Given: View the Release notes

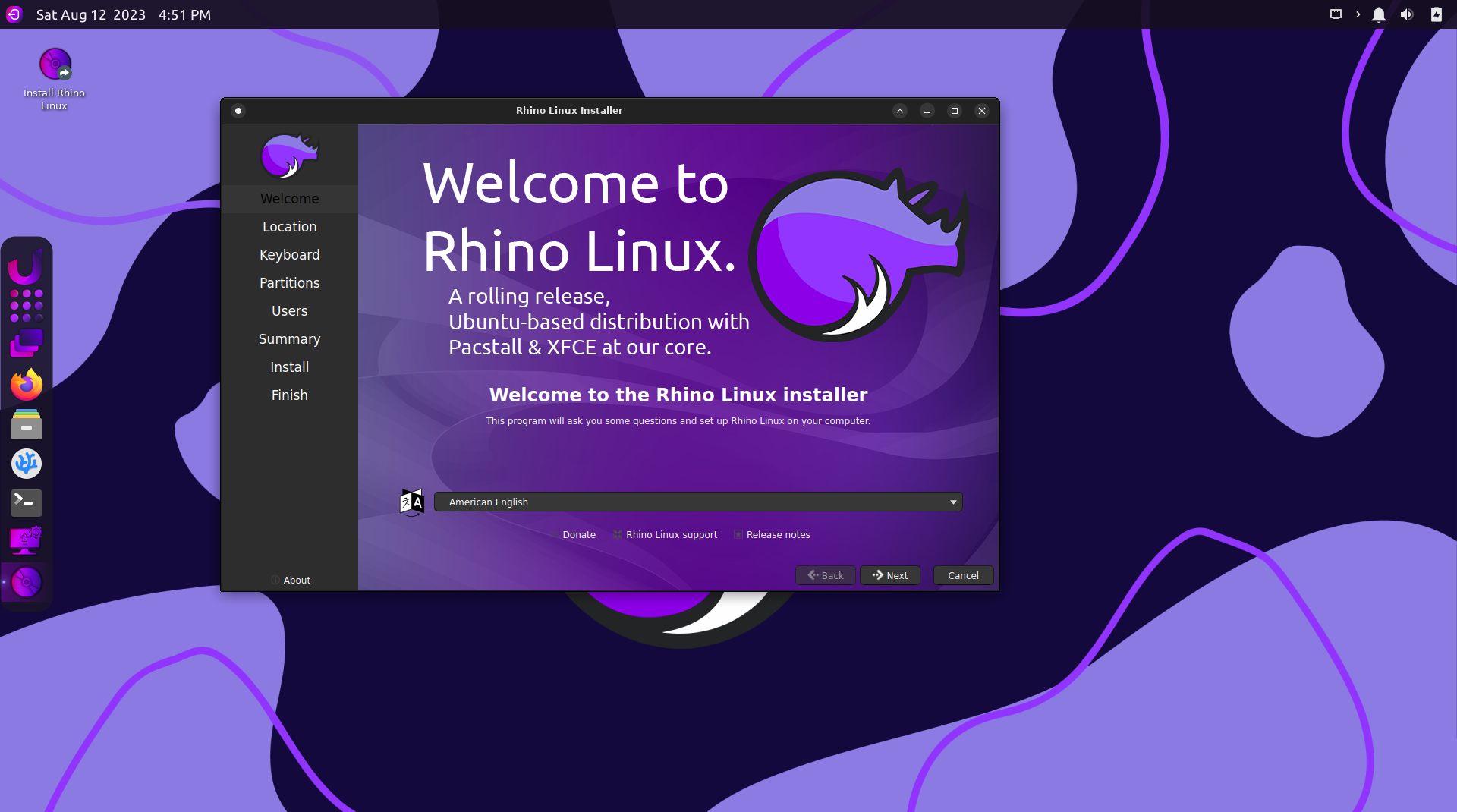Looking at the screenshot, I should coord(772,534).
